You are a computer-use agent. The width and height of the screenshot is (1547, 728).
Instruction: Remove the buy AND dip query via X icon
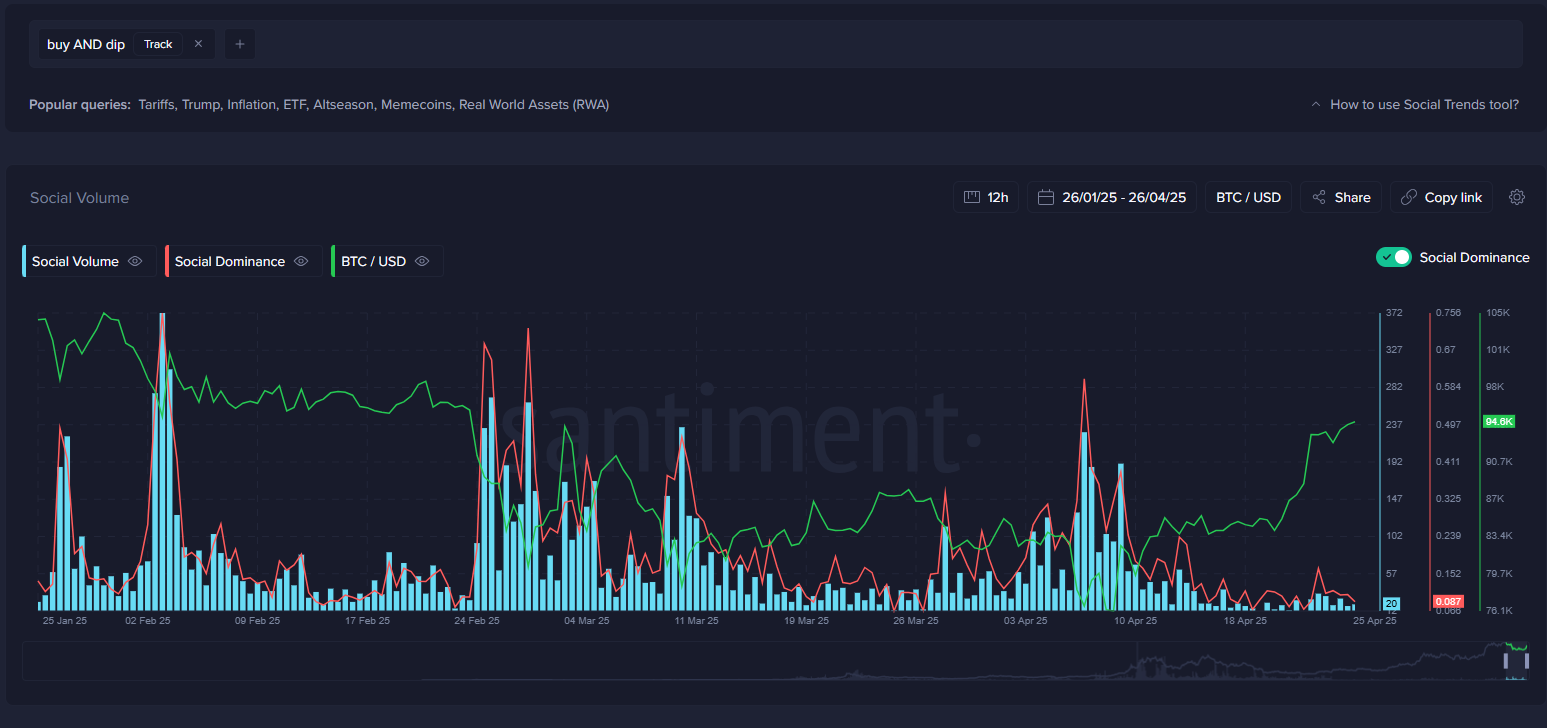197,44
